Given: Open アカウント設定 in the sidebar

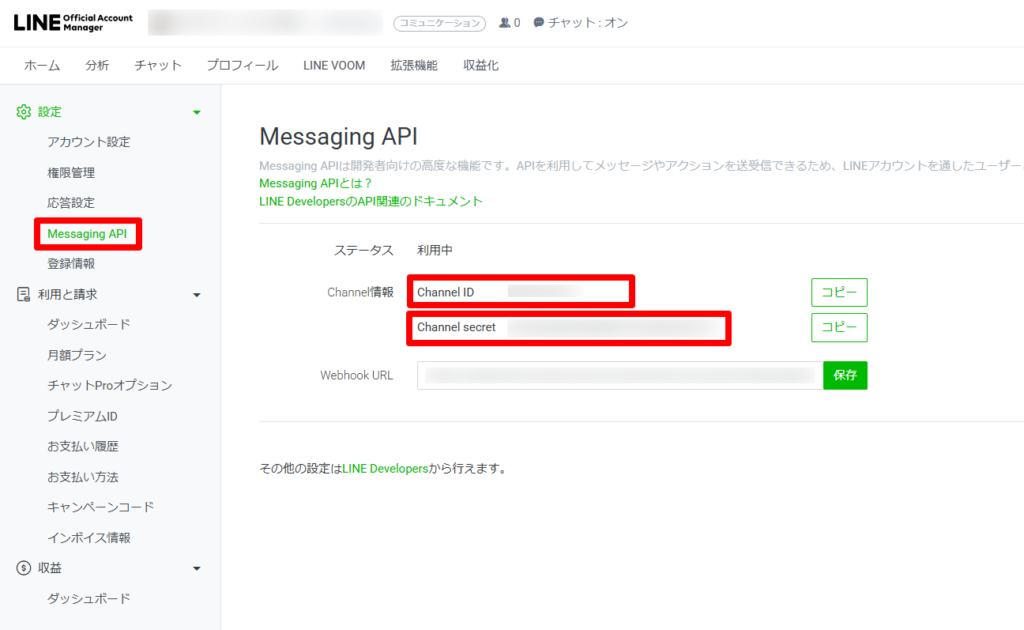Looking at the screenshot, I should point(89,142).
